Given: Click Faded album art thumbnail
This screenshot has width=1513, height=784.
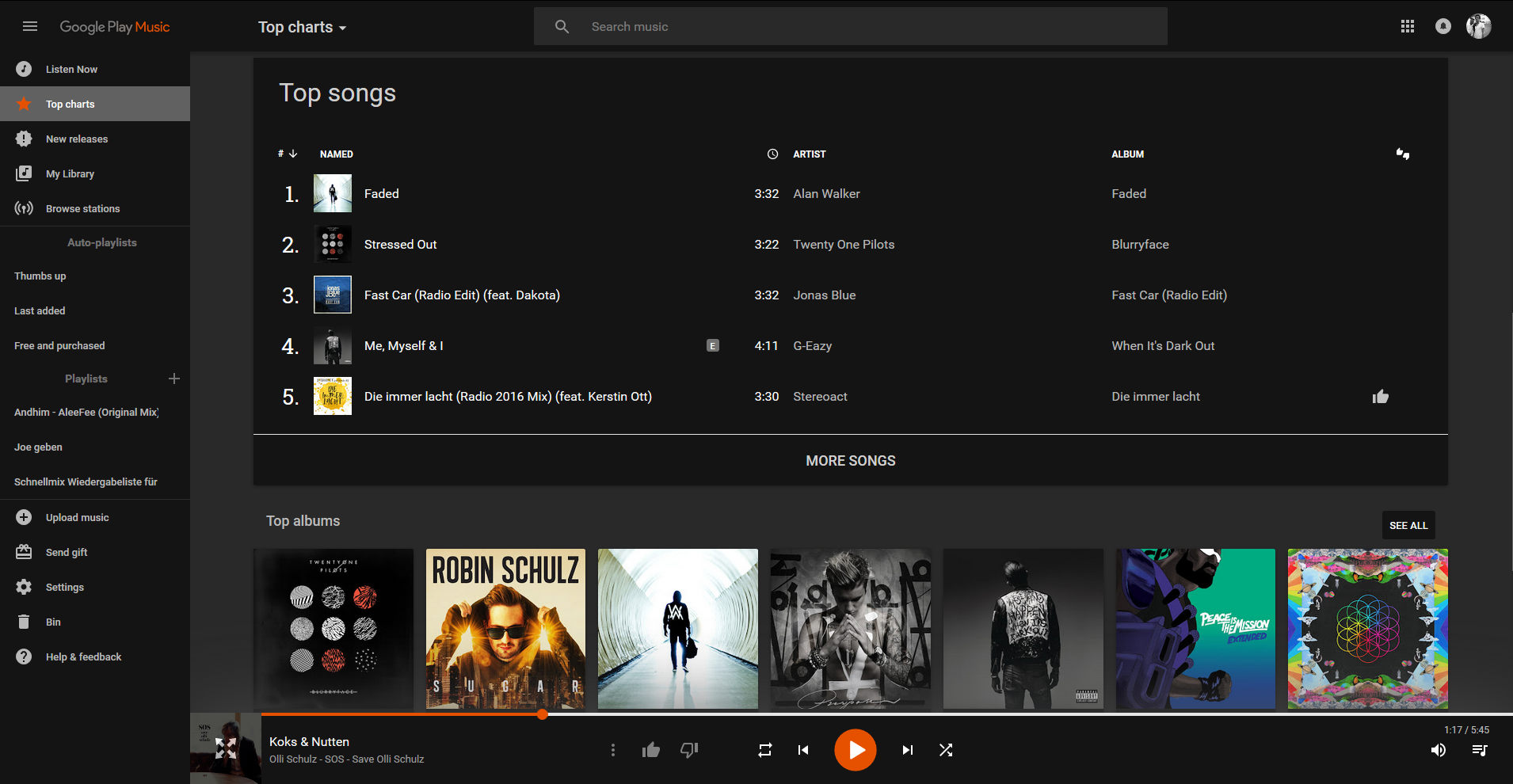Looking at the screenshot, I should click(333, 193).
